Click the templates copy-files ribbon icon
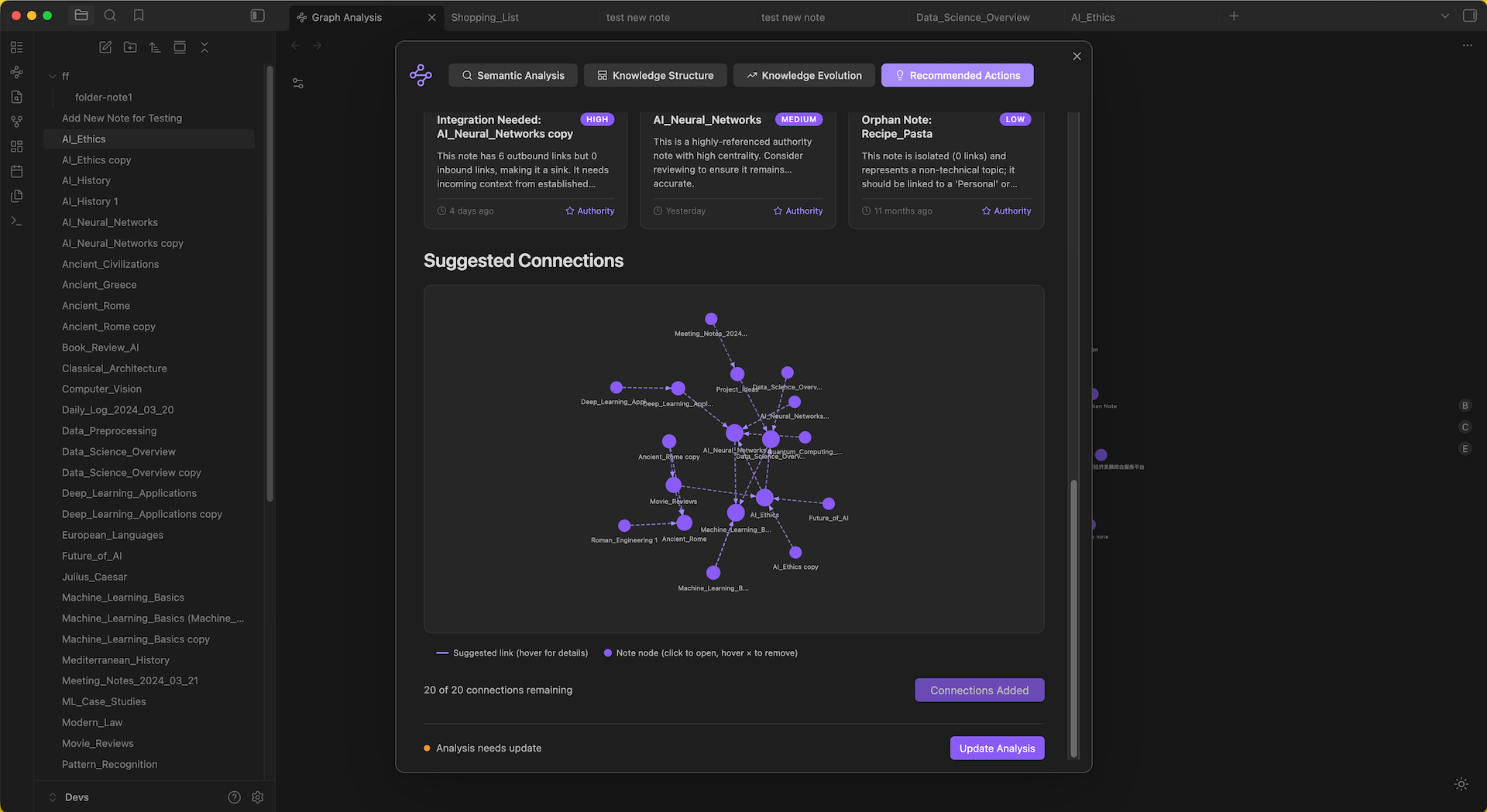Viewport: 1487px width, 812px height. tap(16, 196)
